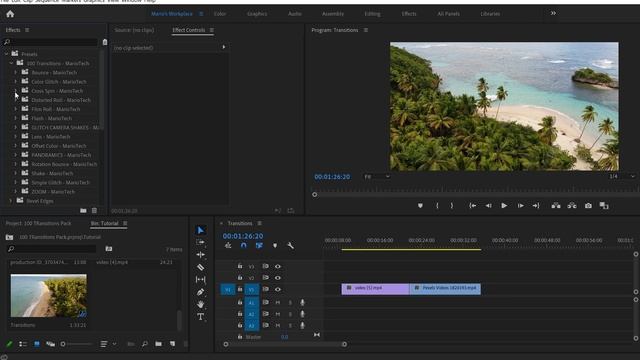Image resolution: width=640 pixels, height=360 pixels.
Task: Click Mark Out button
Action: pos(452,206)
